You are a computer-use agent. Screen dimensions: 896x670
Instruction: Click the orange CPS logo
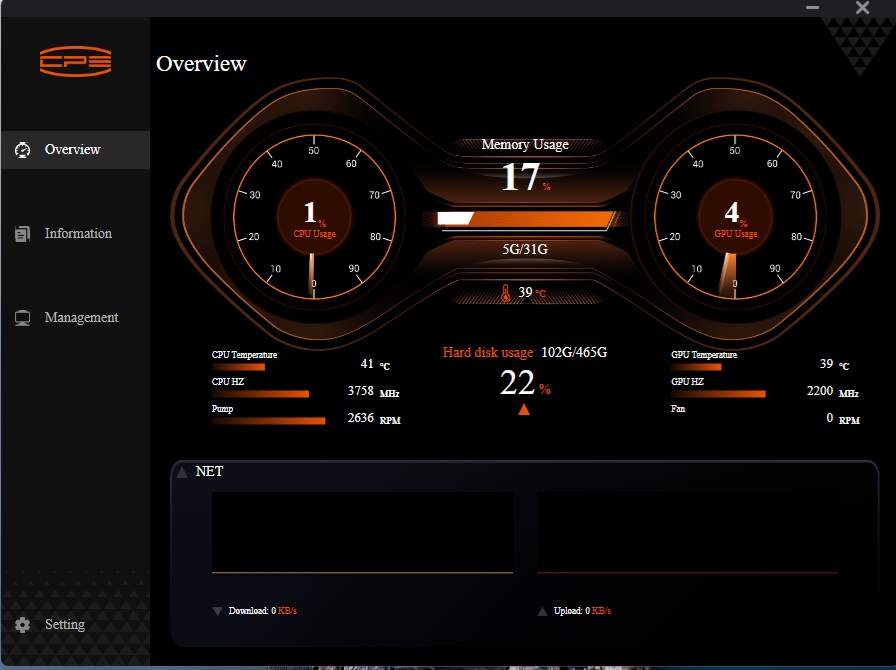point(75,61)
